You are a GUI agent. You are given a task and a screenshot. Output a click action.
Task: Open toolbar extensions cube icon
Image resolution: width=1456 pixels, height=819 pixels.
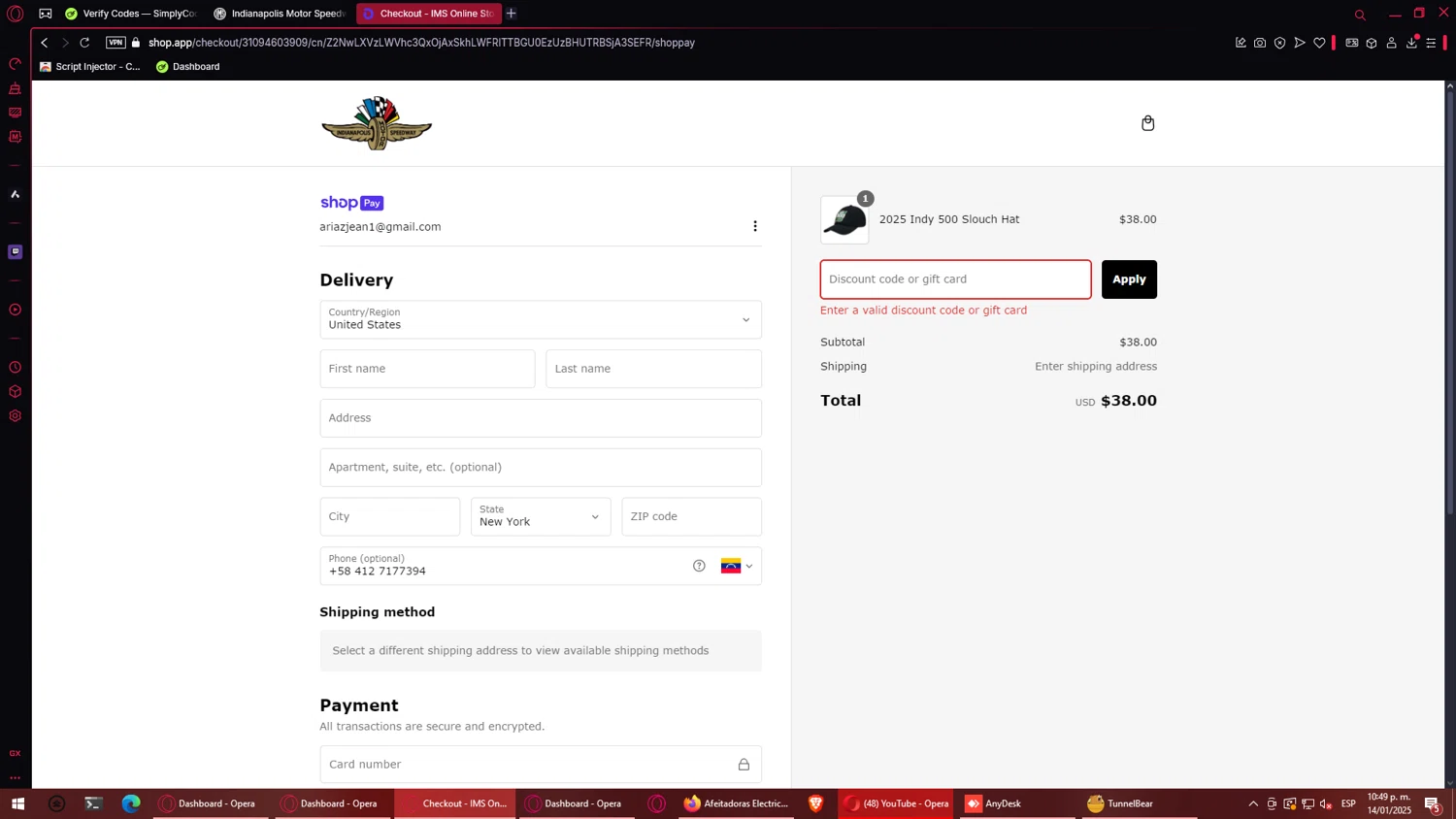(1372, 43)
